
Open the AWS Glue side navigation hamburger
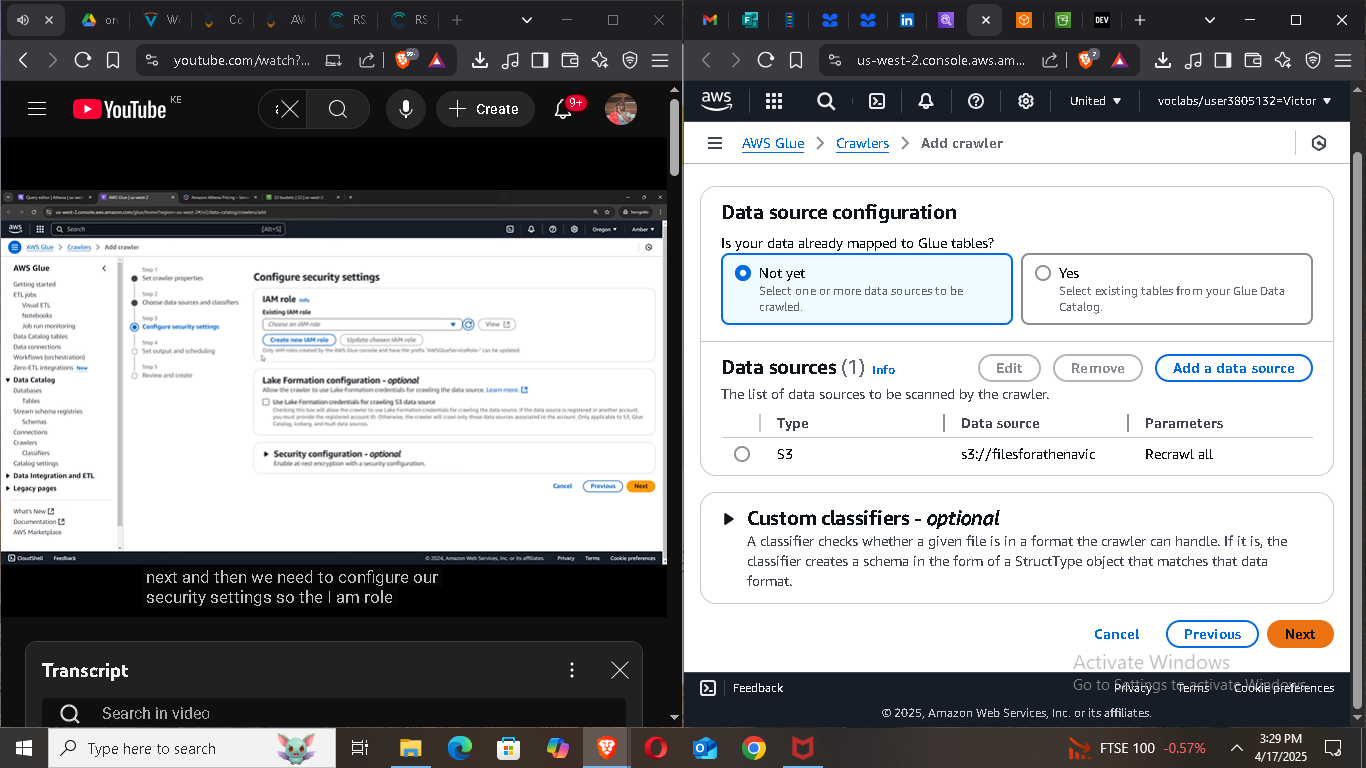click(715, 143)
